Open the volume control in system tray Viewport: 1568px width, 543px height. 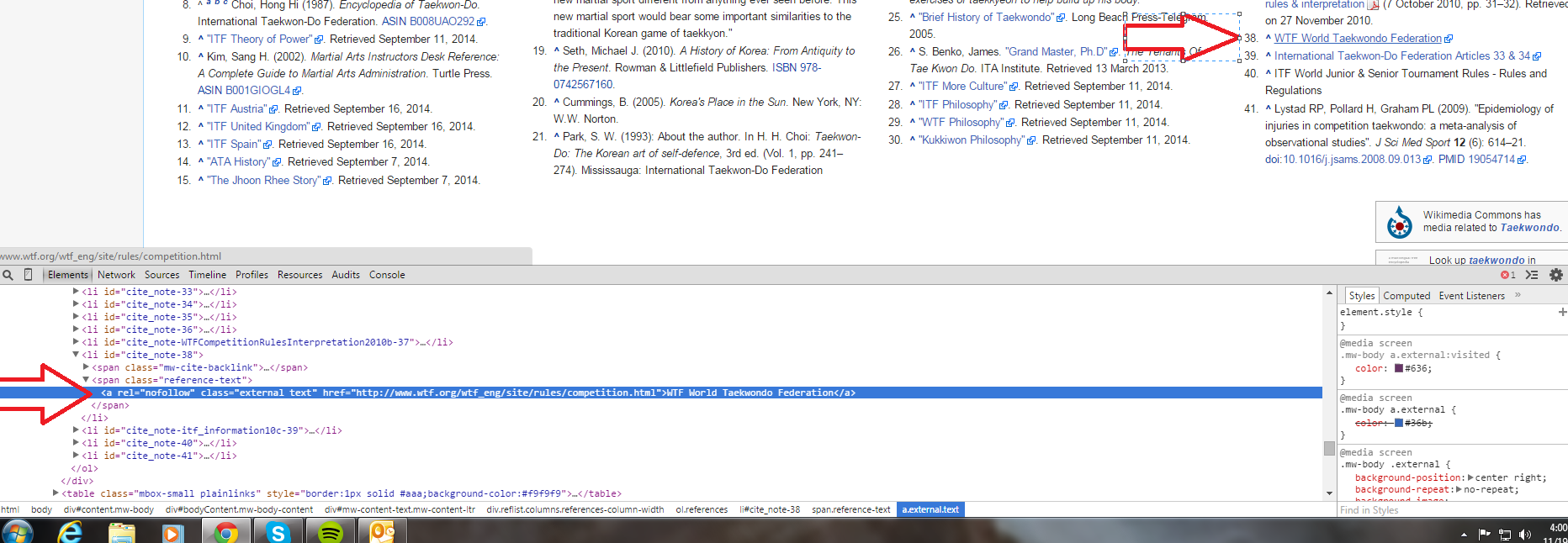click(x=1525, y=535)
